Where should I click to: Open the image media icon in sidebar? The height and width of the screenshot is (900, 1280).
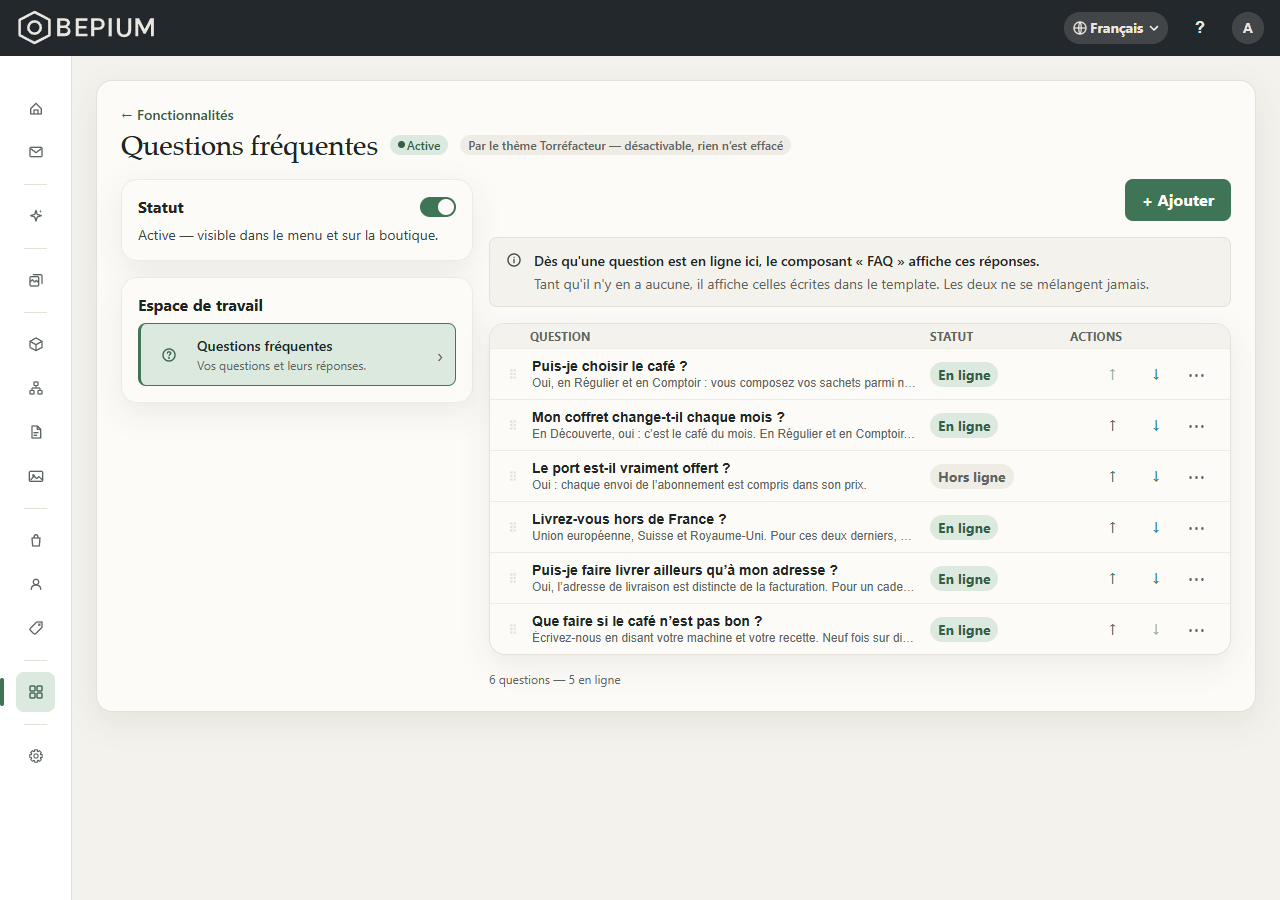pyautogui.click(x=36, y=476)
